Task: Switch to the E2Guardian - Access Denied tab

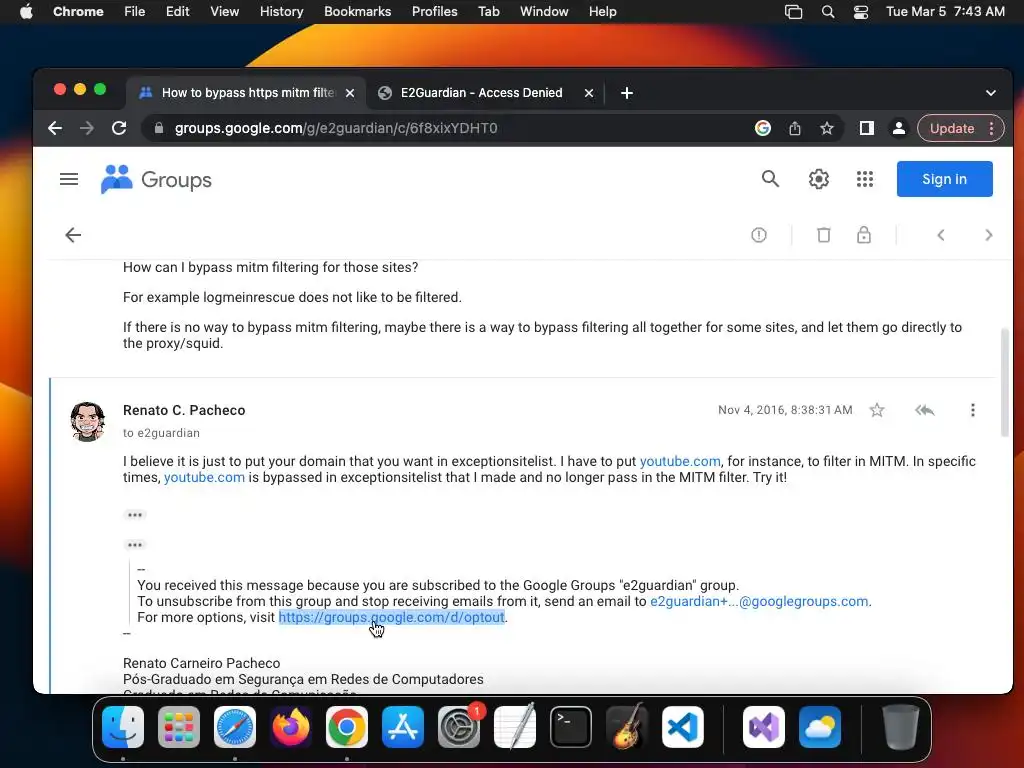Action: pyautogui.click(x=481, y=93)
